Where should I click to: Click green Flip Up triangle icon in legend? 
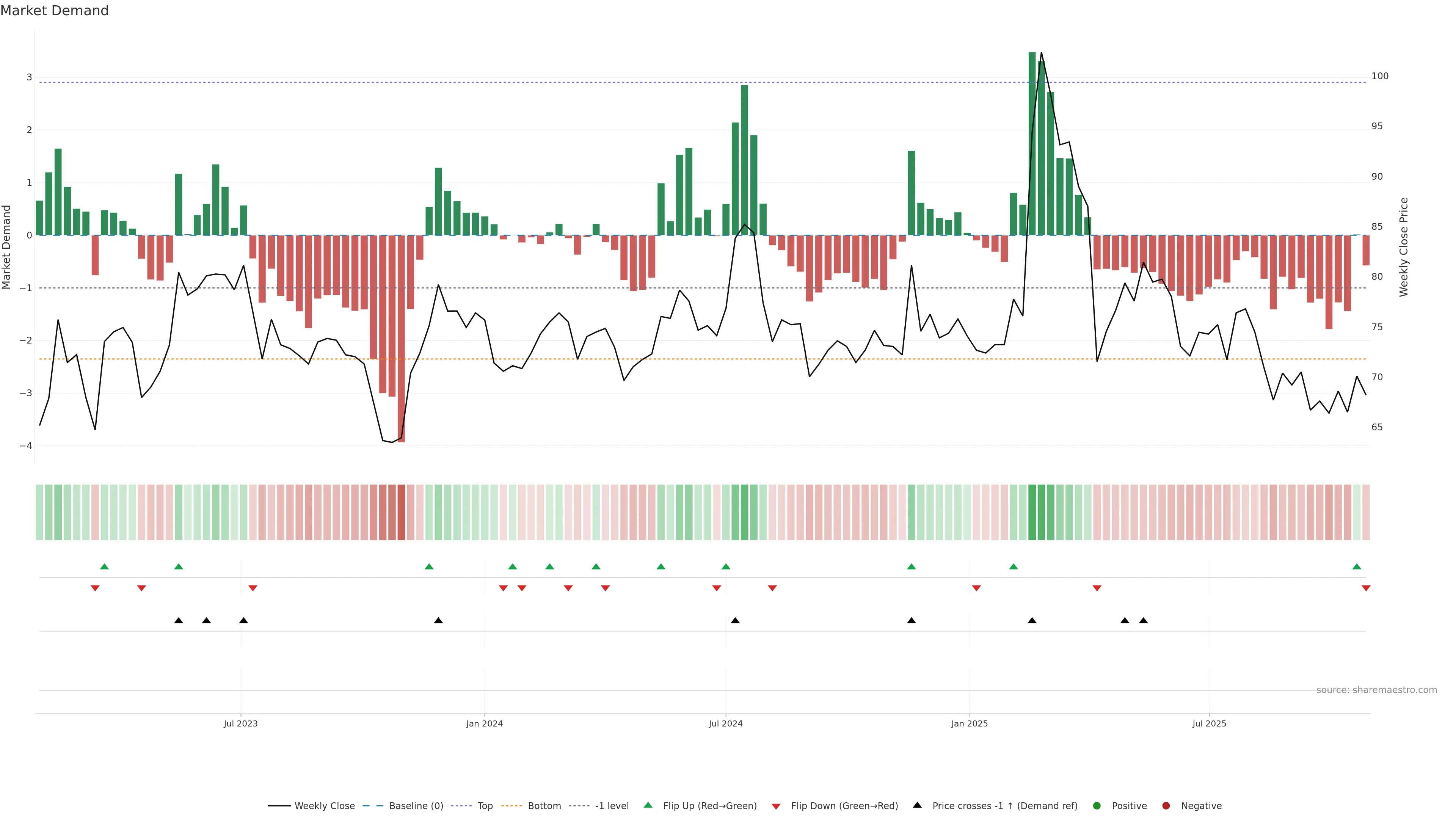click(x=648, y=805)
